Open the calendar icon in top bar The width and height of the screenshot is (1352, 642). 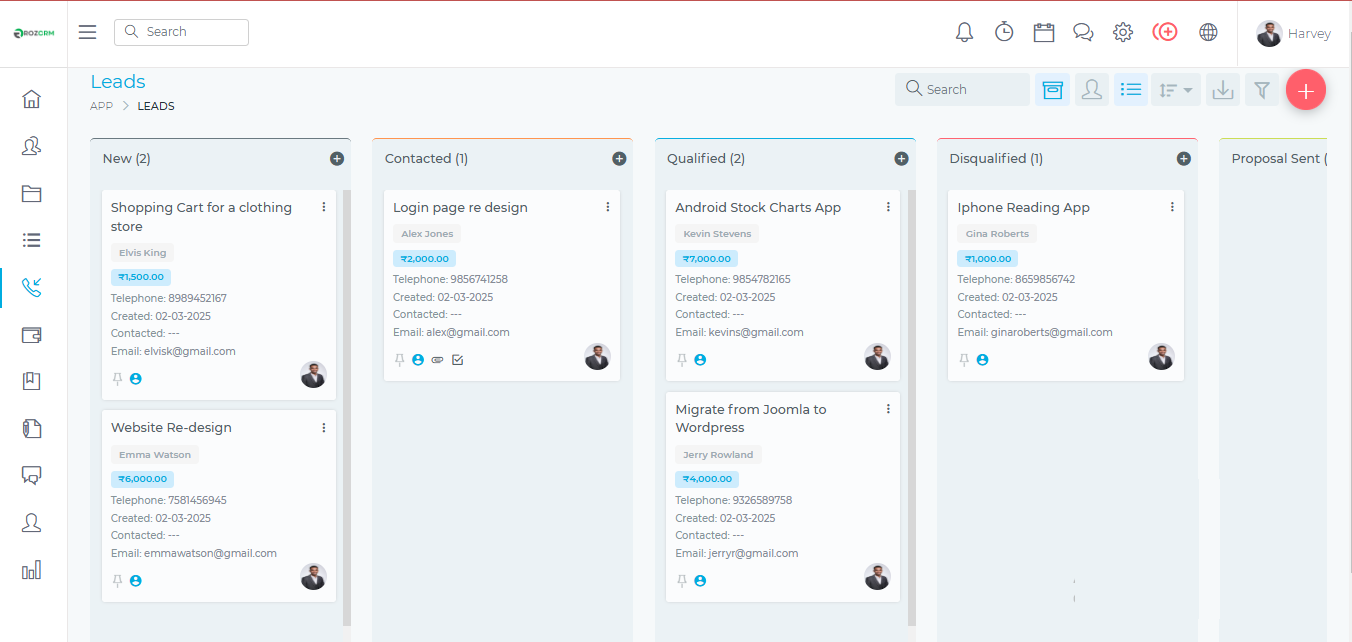tap(1044, 32)
